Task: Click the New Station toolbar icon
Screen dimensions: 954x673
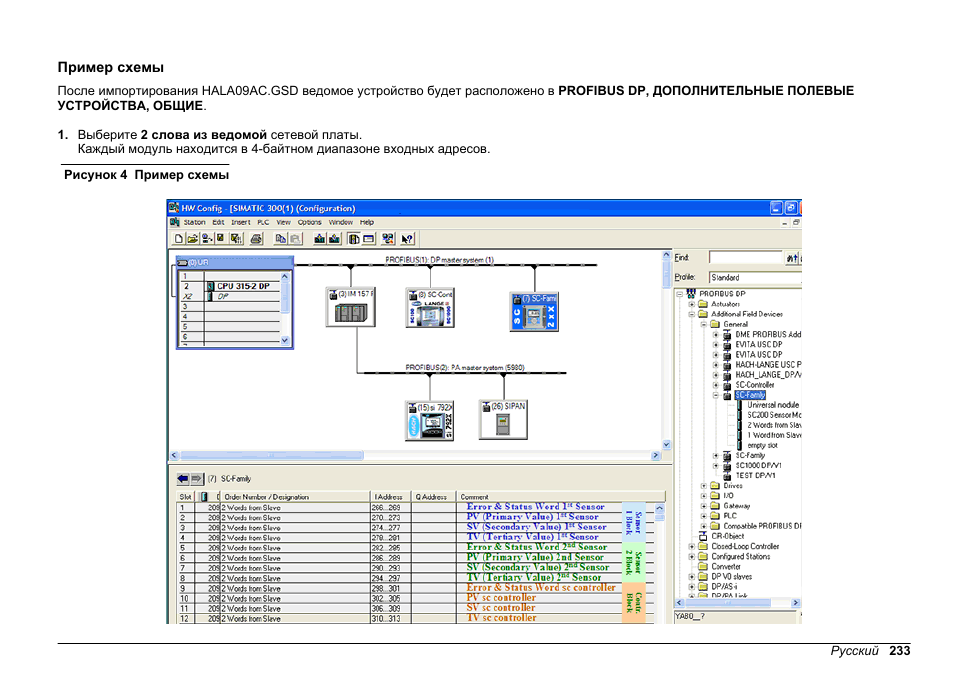Action: point(177,238)
